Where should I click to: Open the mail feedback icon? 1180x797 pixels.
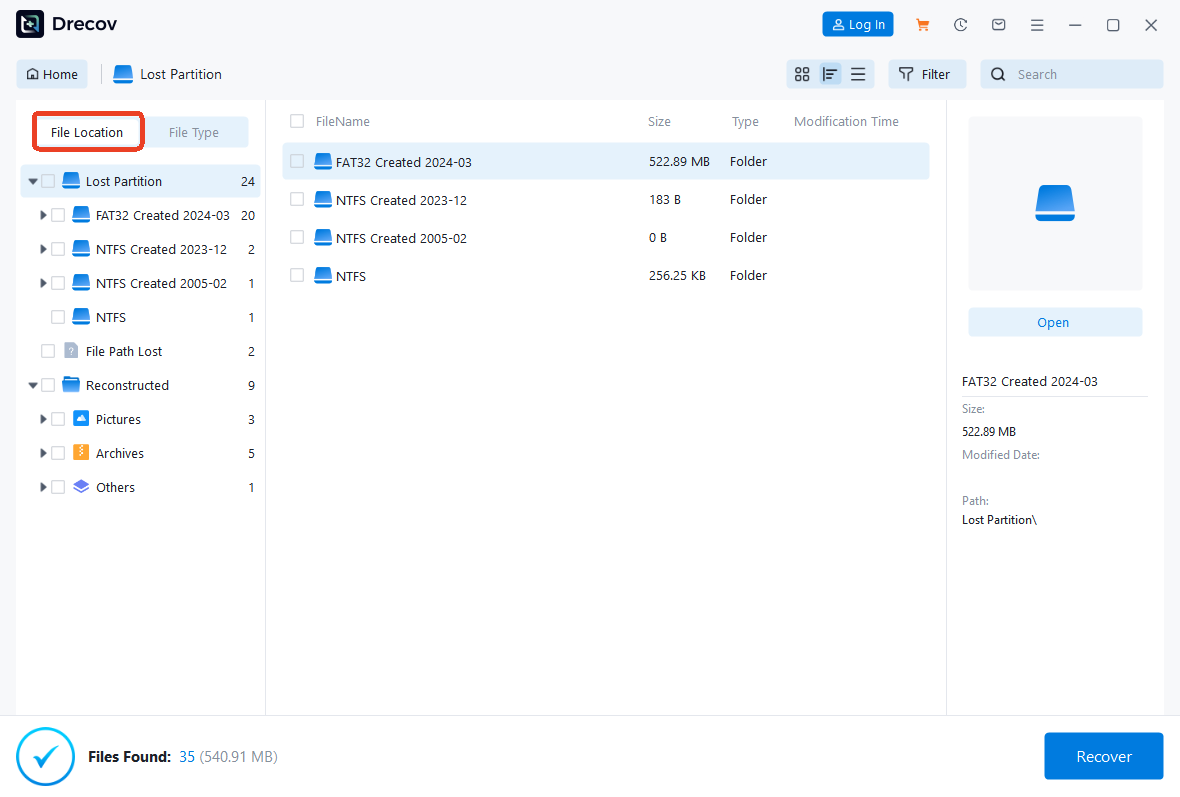[x=998, y=25]
